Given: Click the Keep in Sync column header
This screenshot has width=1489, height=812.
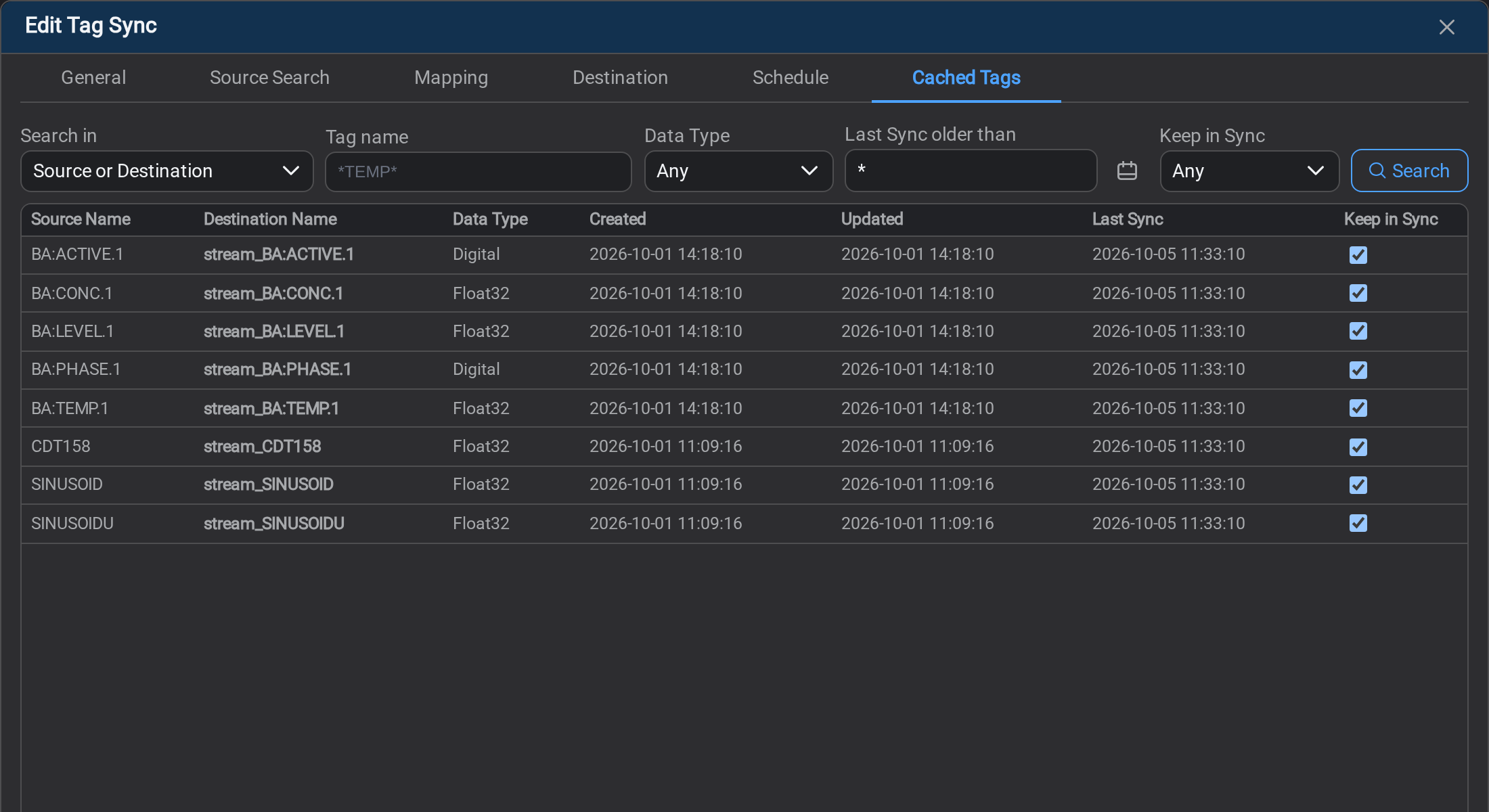Looking at the screenshot, I should click(x=1391, y=219).
